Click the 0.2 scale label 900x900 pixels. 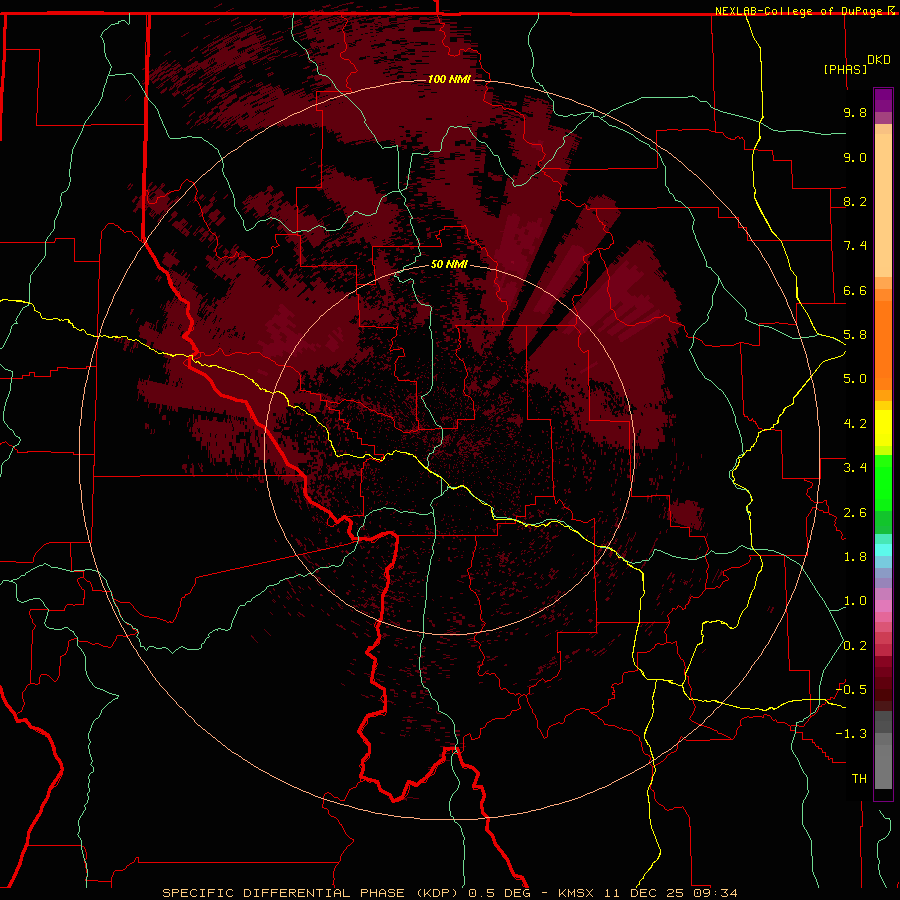(x=855, y=646)
